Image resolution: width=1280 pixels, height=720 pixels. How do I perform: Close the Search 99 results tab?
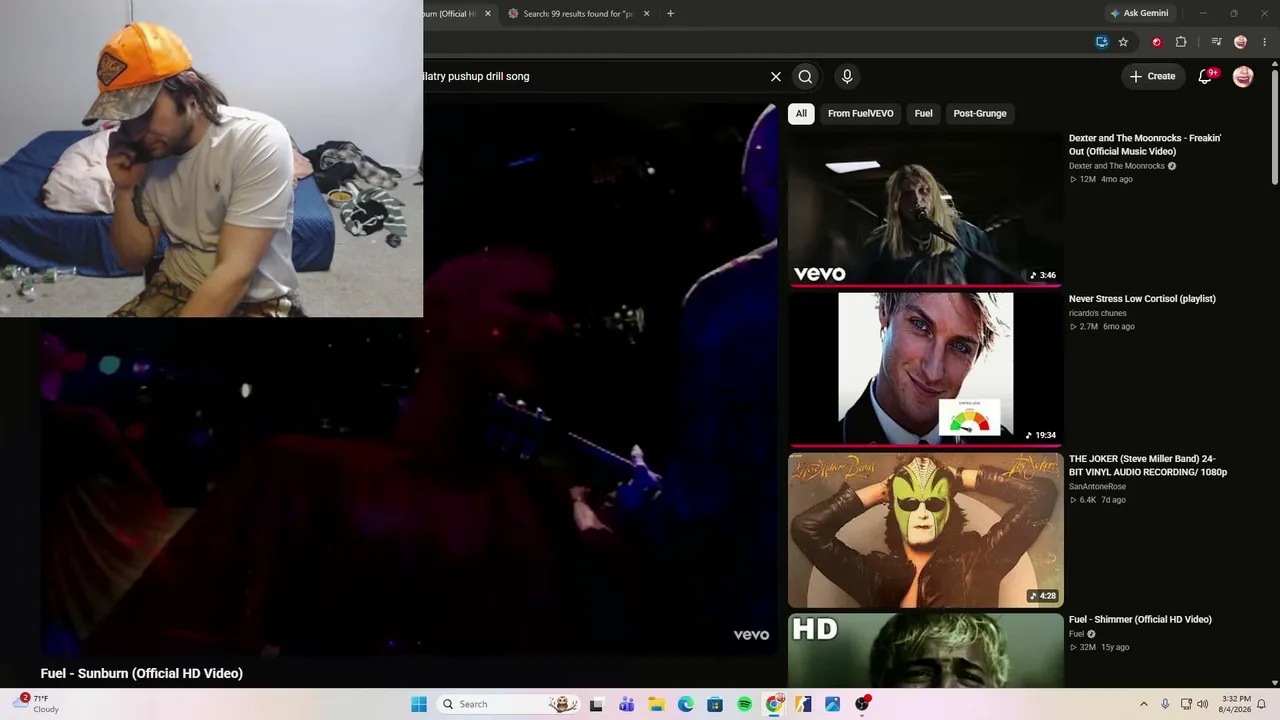pos(646,14)
